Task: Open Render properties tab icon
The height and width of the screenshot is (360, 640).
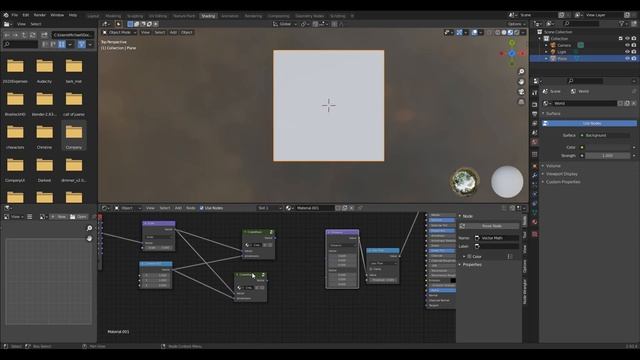Action: pyautogui.click(x=535, y=105)
